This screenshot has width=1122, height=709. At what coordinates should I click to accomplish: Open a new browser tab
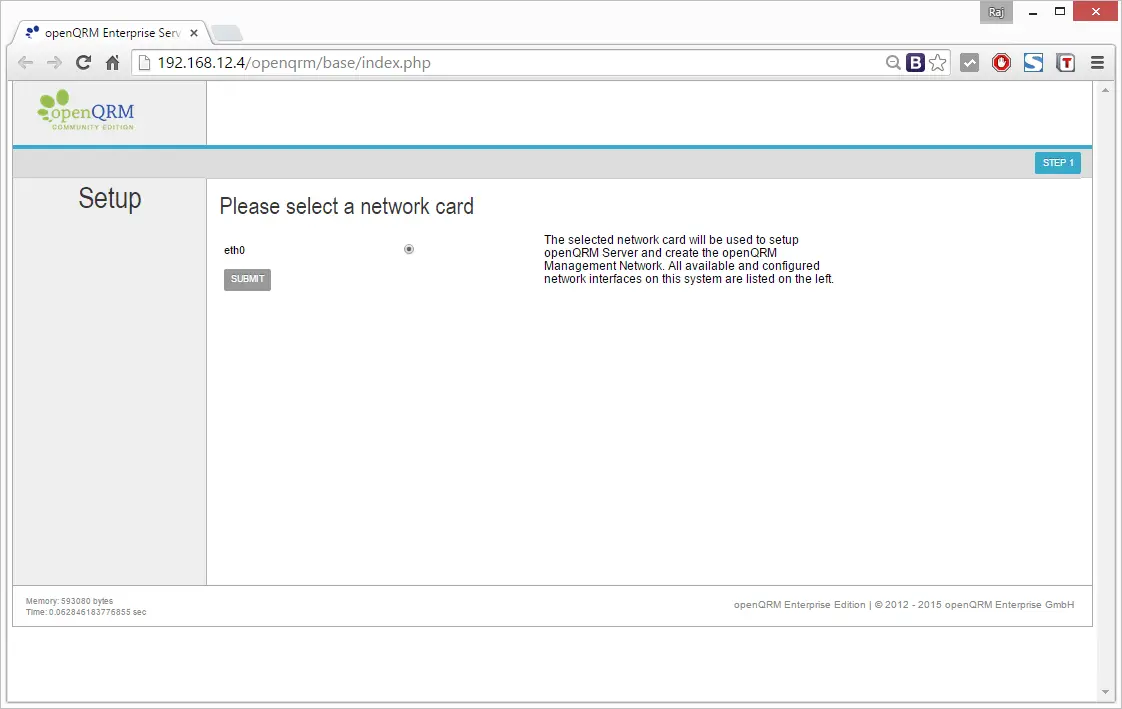click(228, 33)
